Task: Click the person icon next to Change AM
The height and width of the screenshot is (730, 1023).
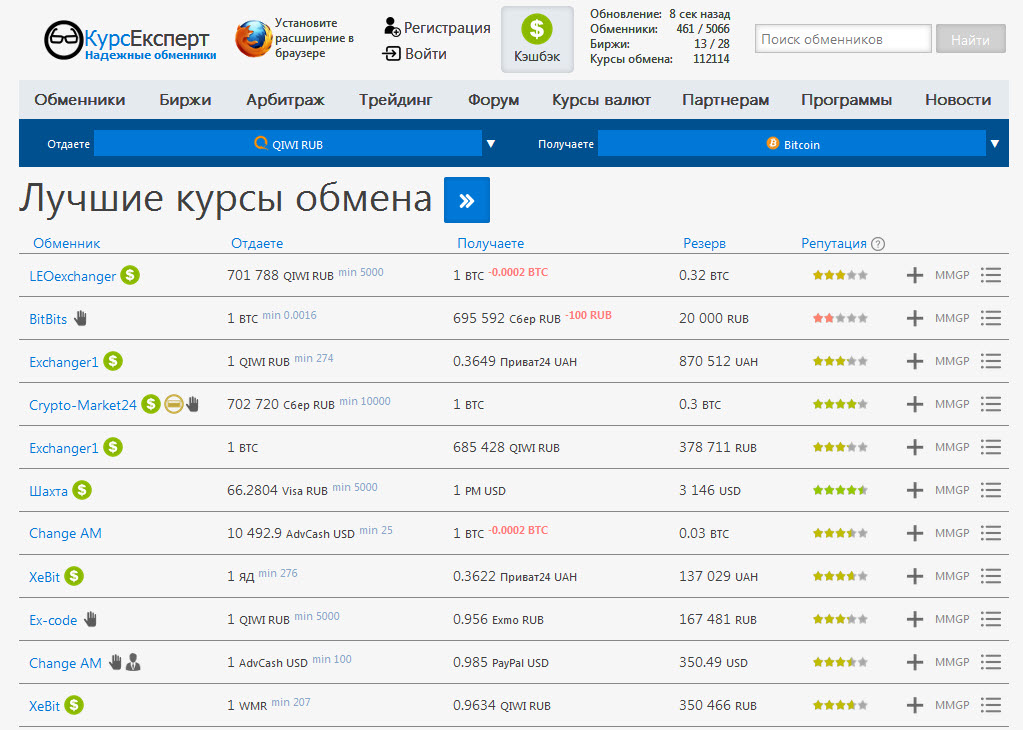Action: coord(133,662)
